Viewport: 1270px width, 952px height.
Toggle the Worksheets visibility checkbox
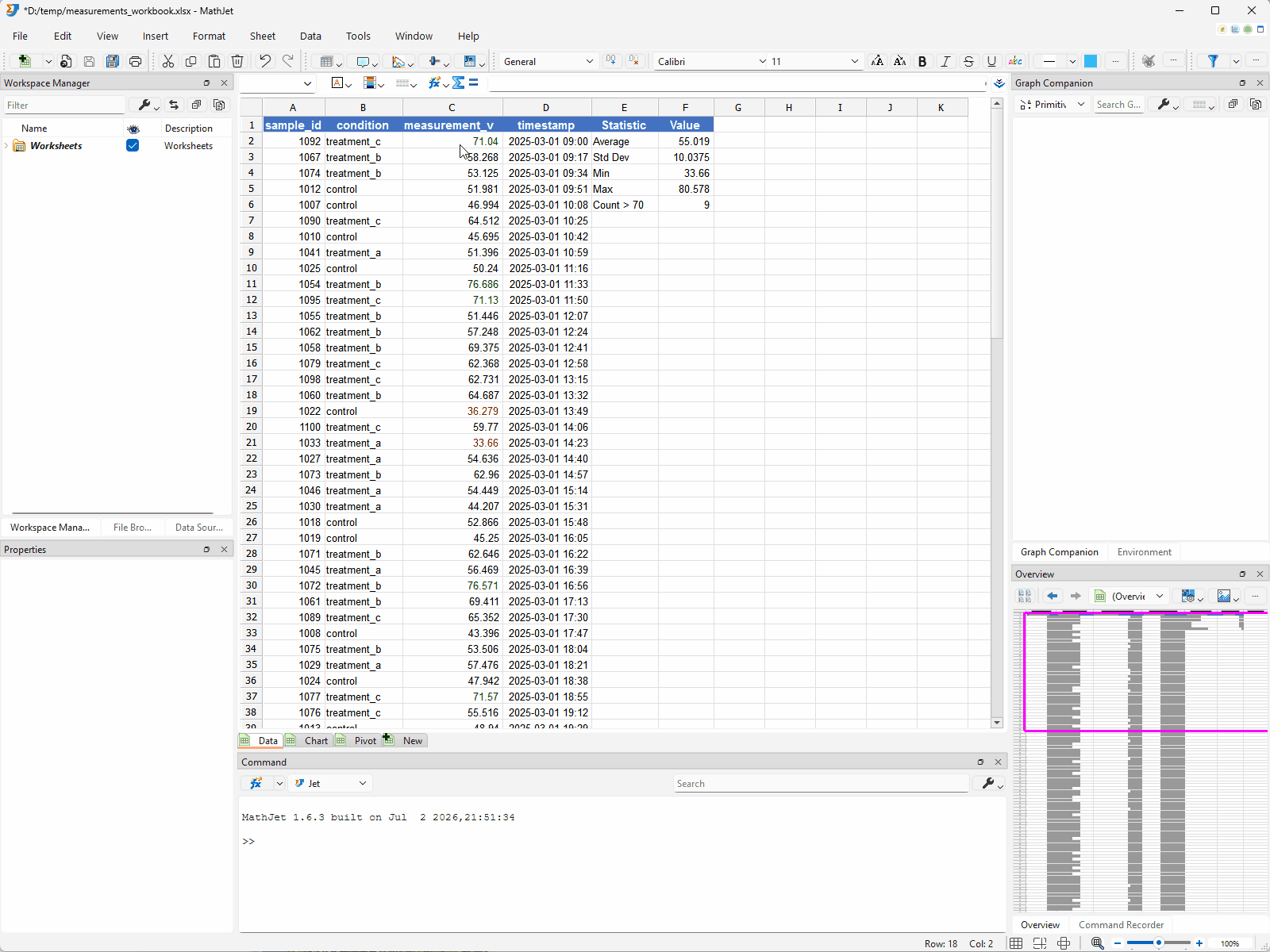(x=133, y=145)
